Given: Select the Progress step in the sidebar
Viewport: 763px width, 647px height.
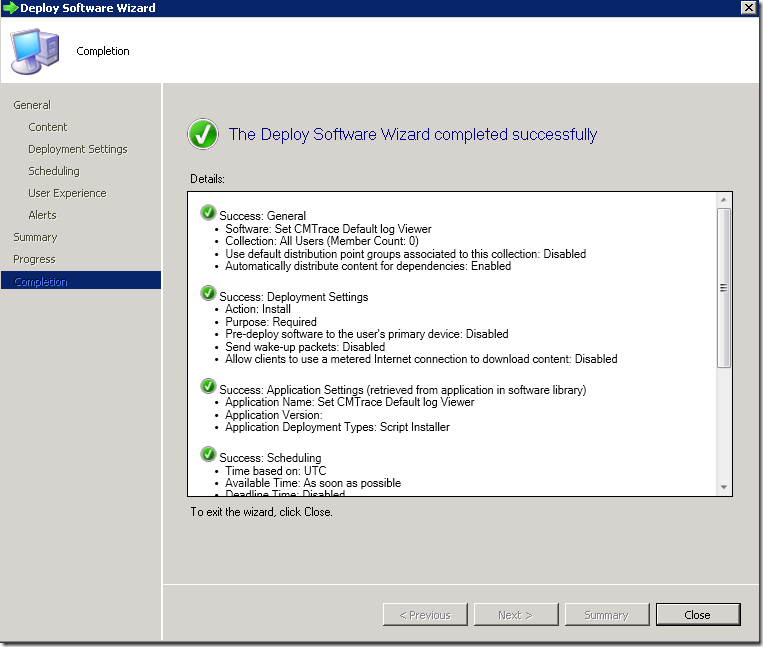Looking at the screenshot, I should point(34,259).
